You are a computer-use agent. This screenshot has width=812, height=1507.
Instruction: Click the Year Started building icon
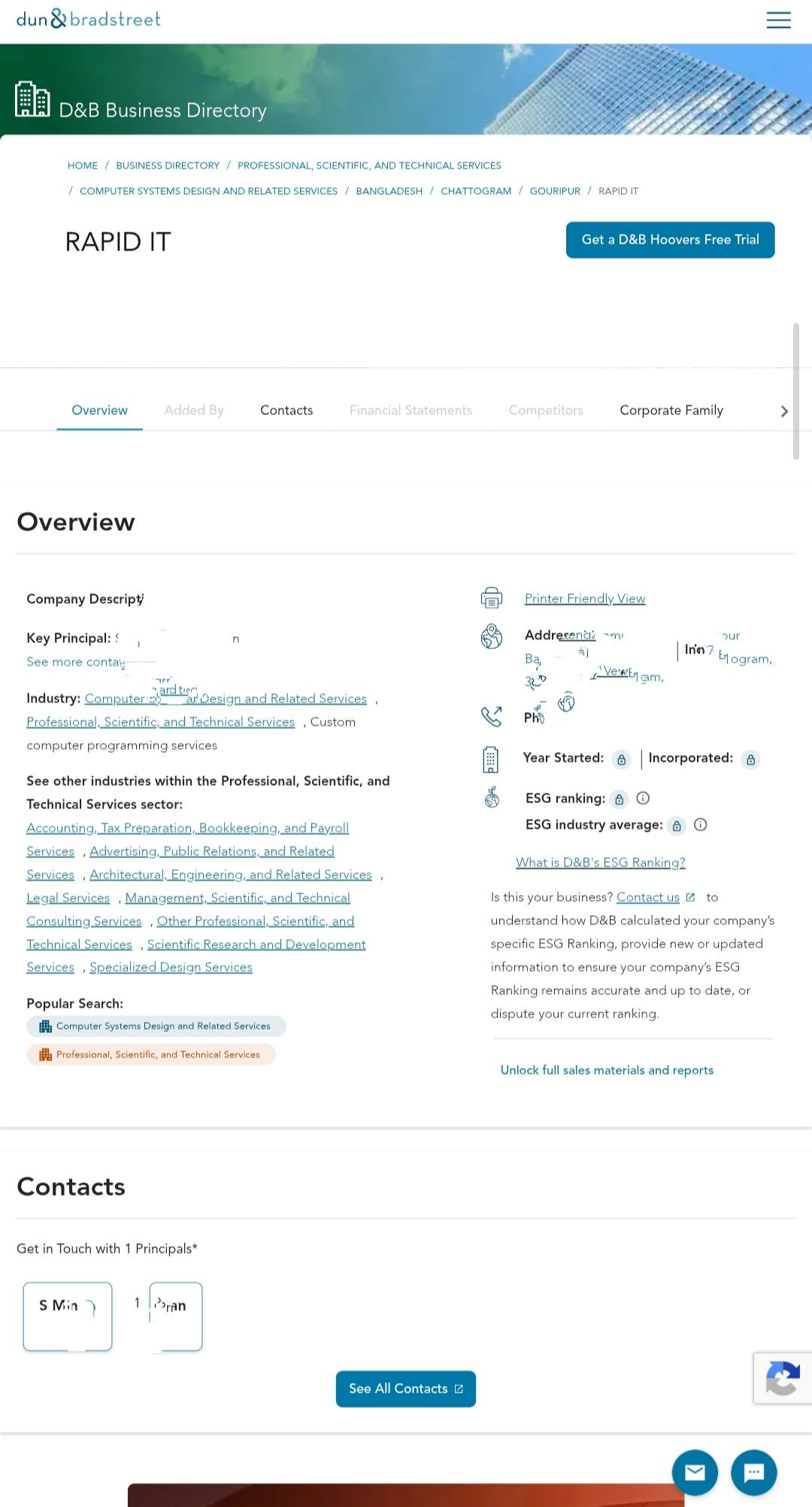coord(490,760)
